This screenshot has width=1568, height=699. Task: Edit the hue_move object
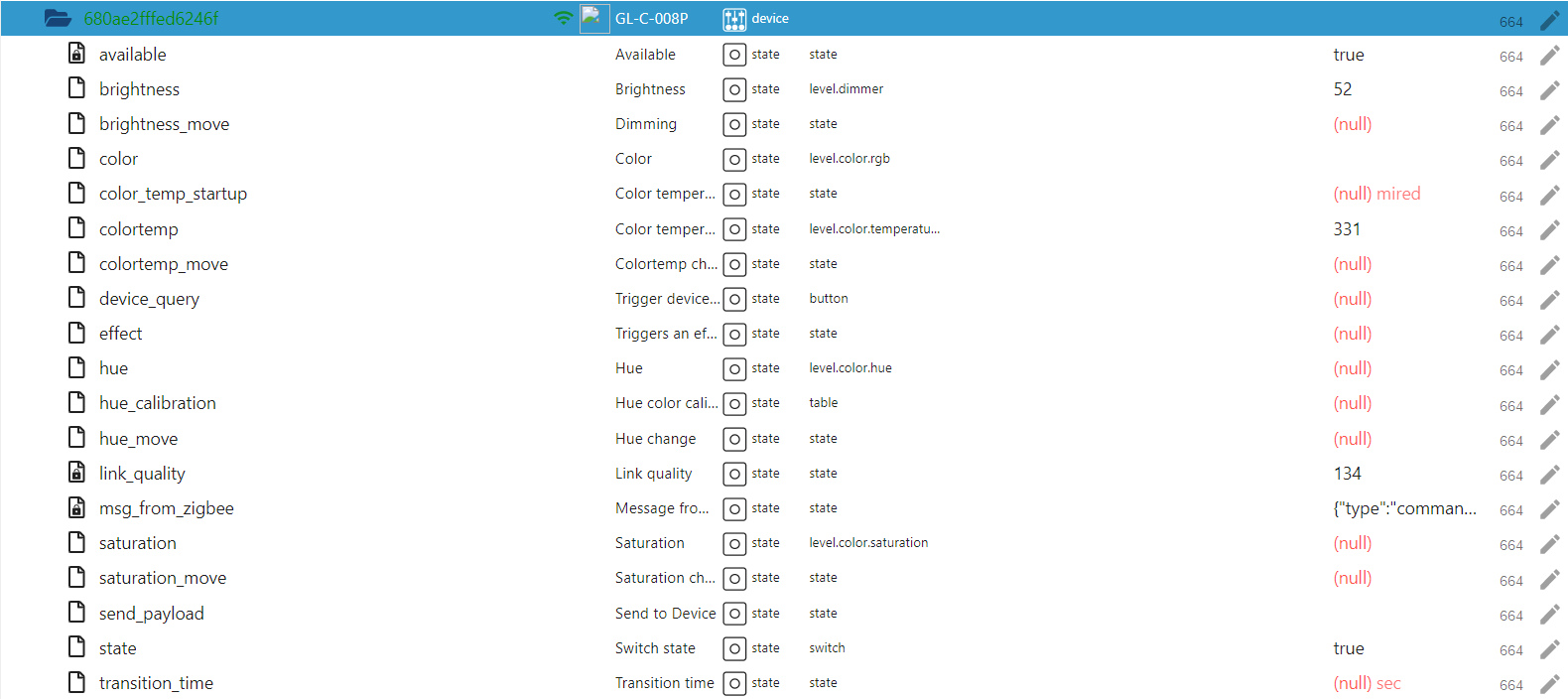coord(1549,440)
